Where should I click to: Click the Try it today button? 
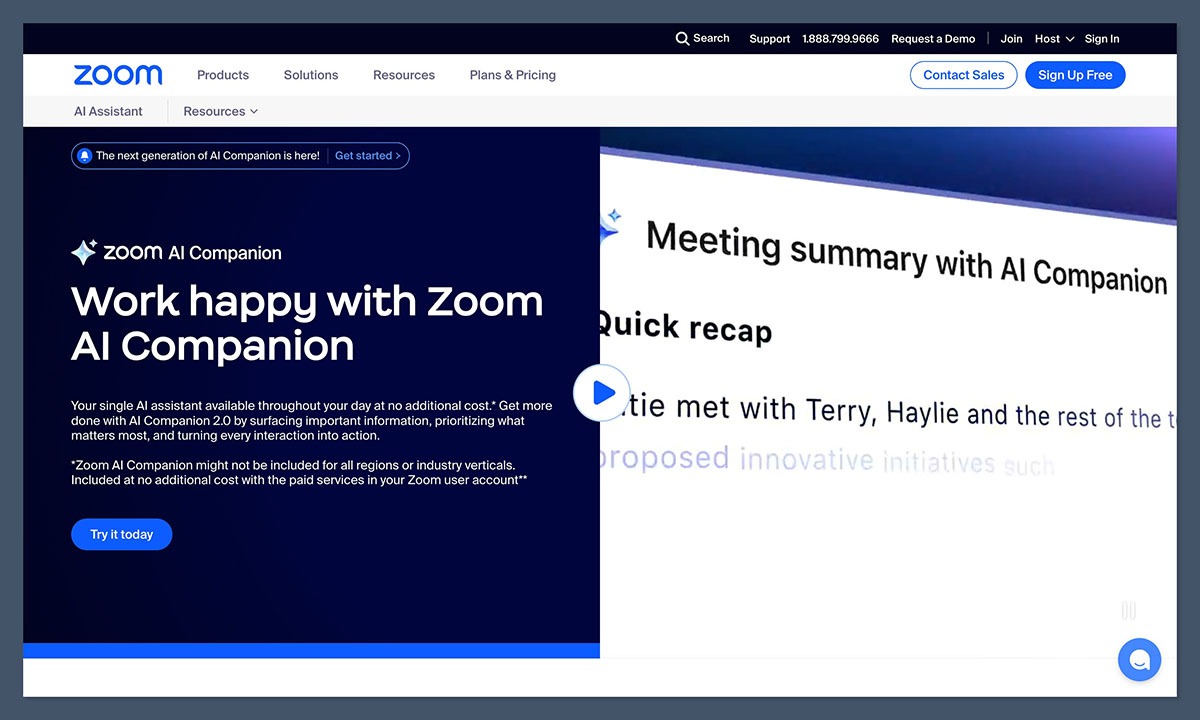pos(121,535)
